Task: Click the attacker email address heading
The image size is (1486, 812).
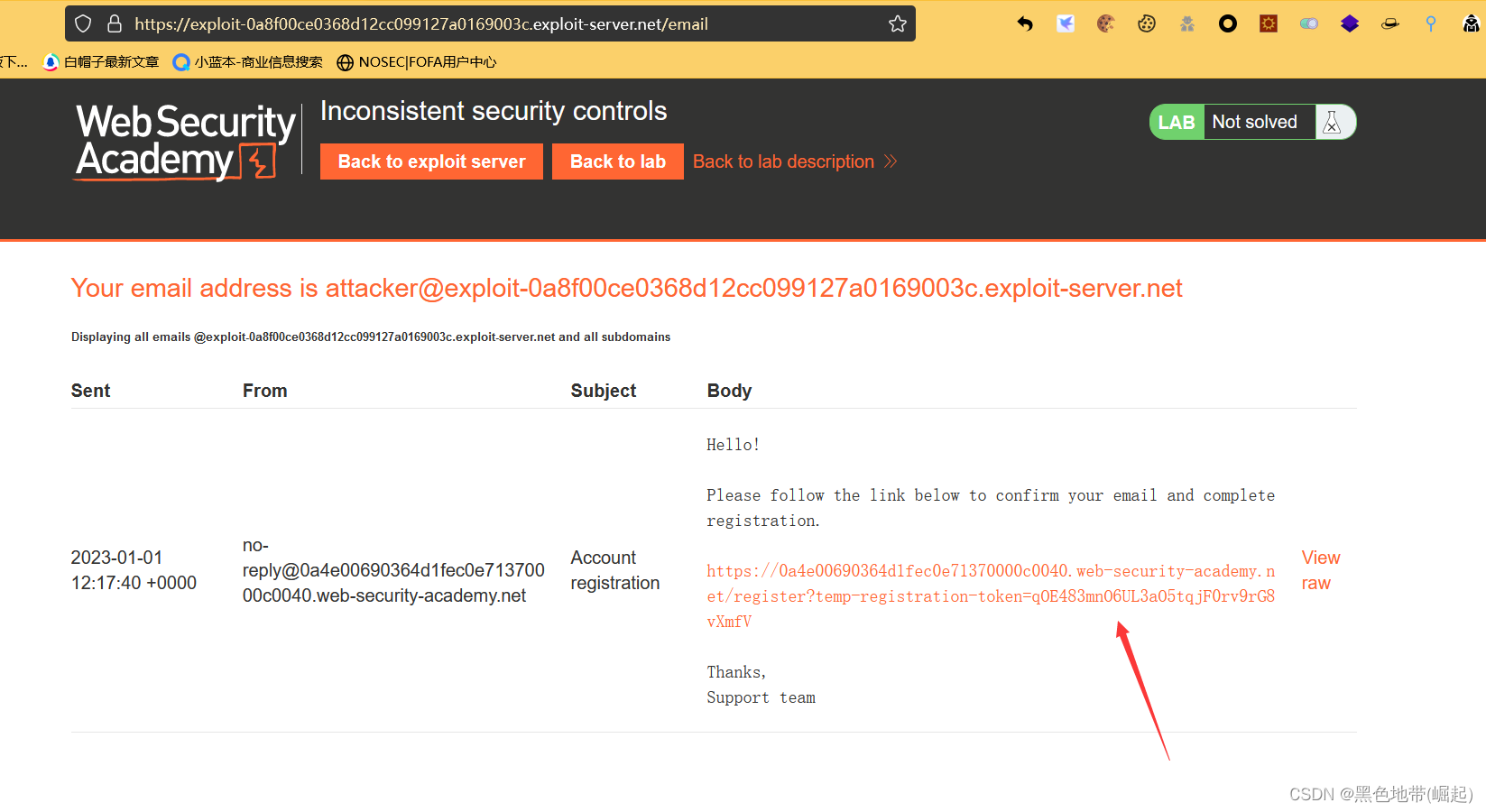Action: point(626,288)
